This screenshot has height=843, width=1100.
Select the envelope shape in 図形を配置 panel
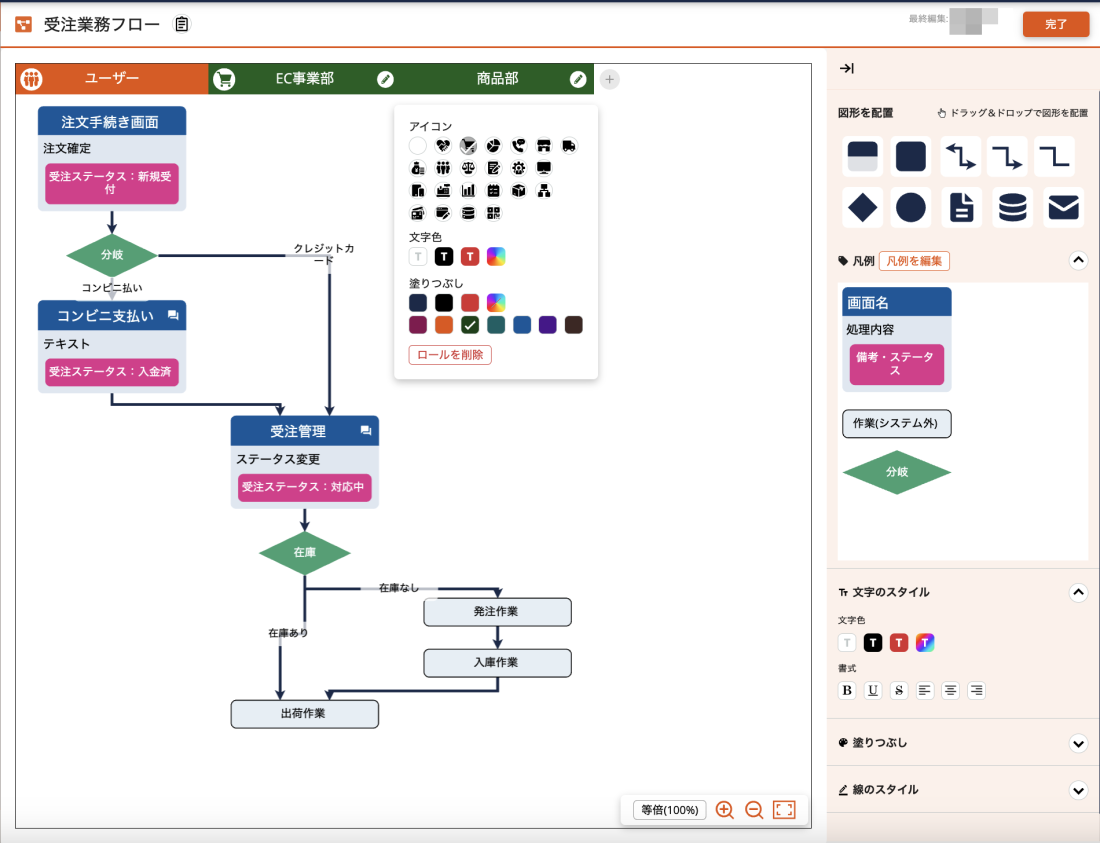pyautogui.click(x=1063, y=207)
